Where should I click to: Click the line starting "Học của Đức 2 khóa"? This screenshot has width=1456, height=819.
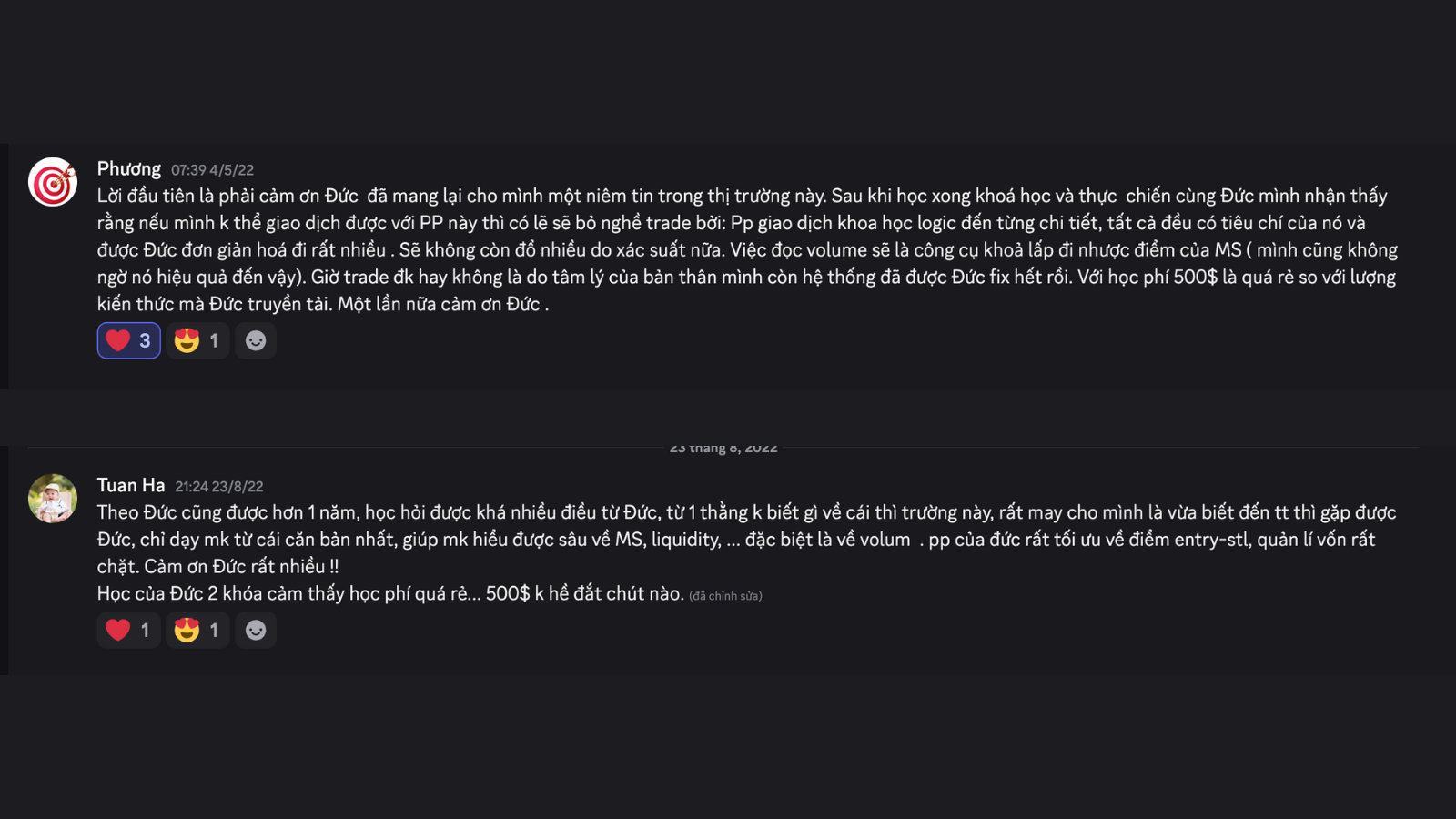[x=390, y=593]
